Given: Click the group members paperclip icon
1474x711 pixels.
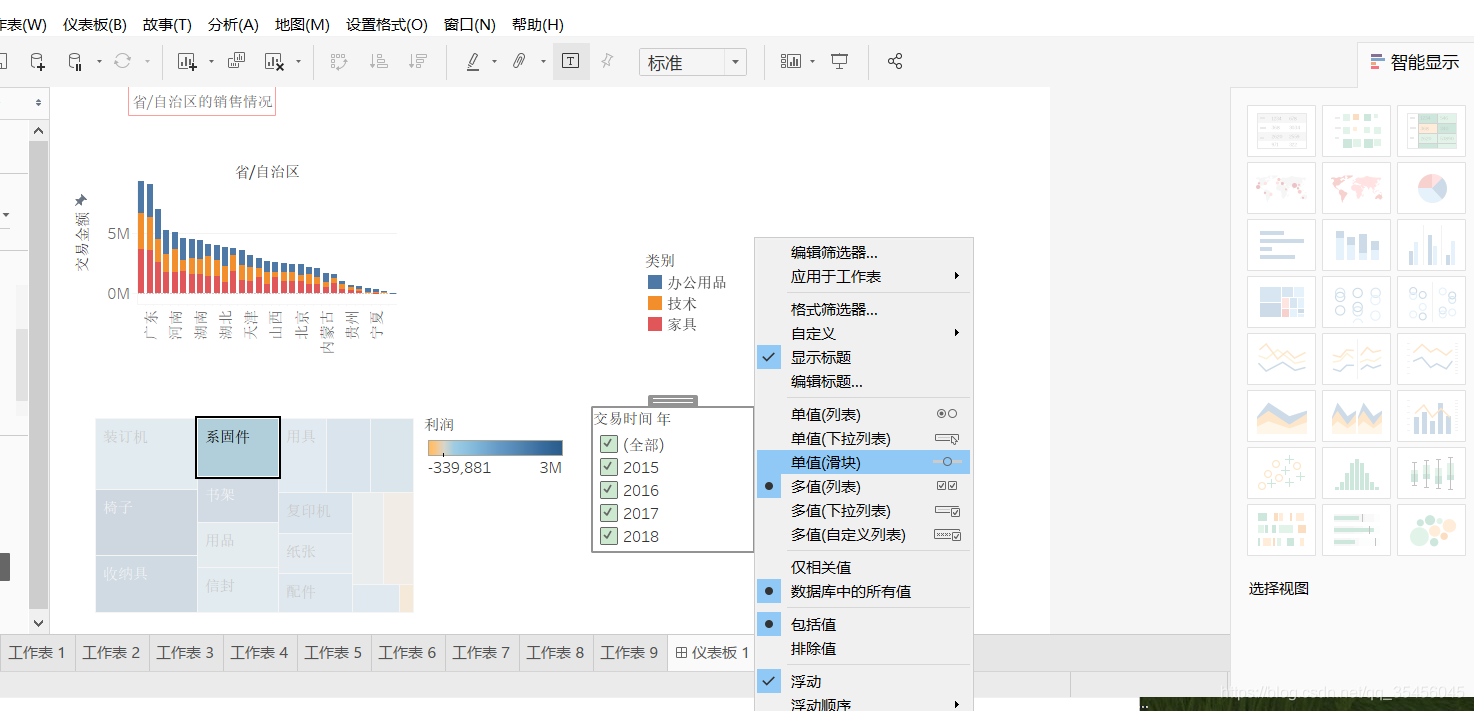Looking at the screenshot, I should point(519,61).
